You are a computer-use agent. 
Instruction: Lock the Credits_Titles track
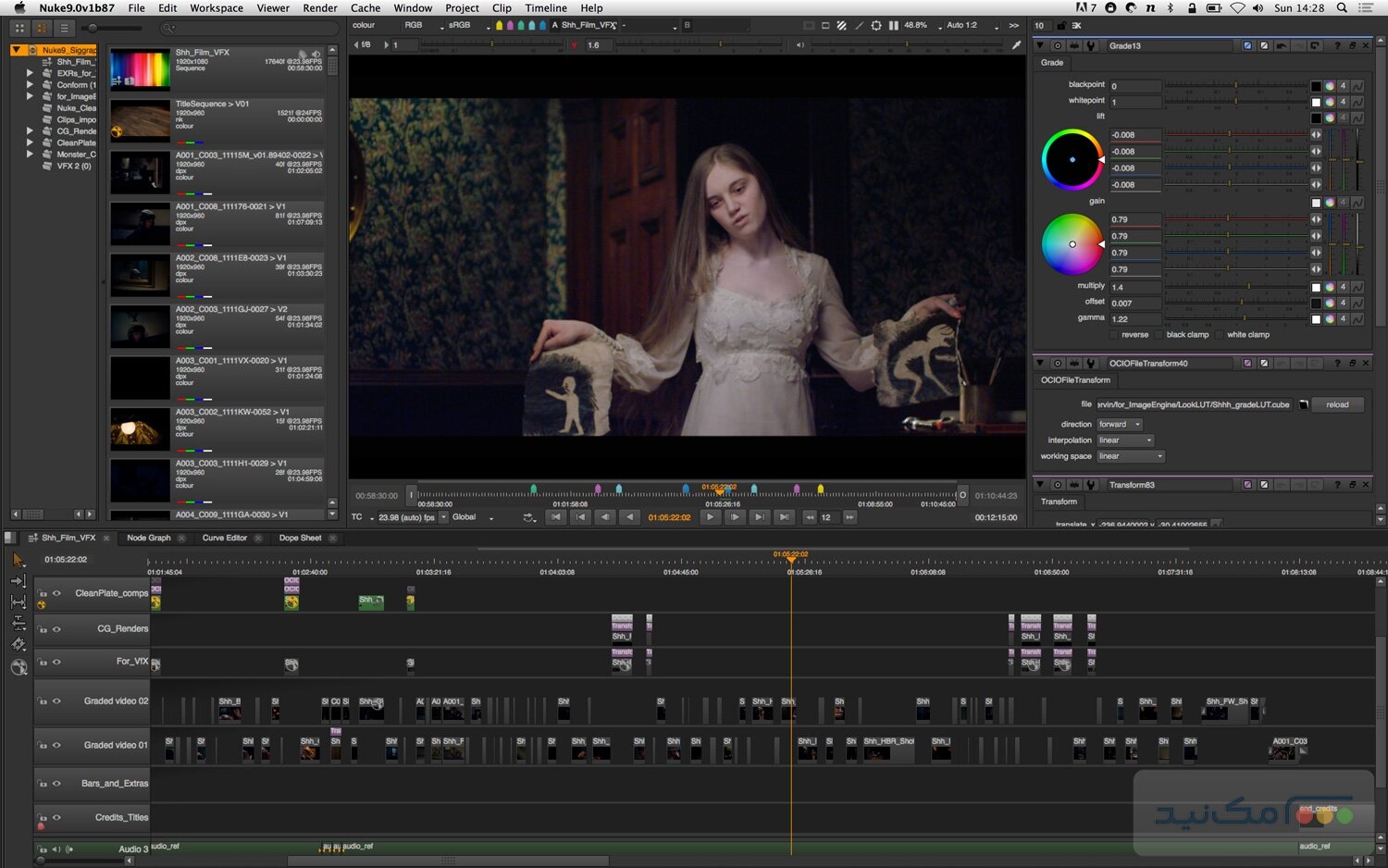(x=43, y=815)
